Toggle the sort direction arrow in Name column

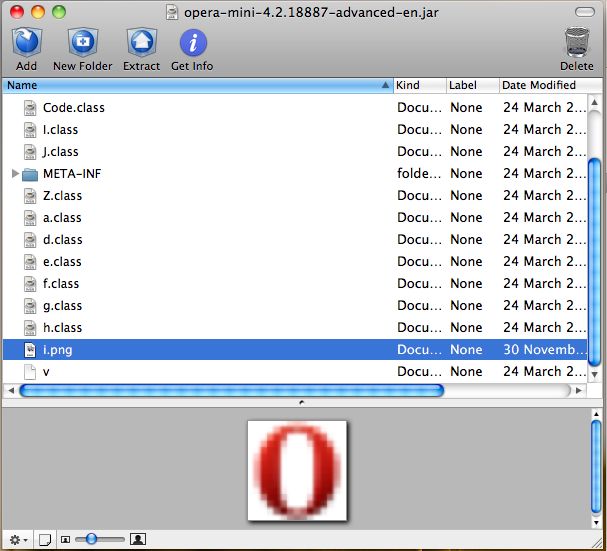click(x=385, y=85)
